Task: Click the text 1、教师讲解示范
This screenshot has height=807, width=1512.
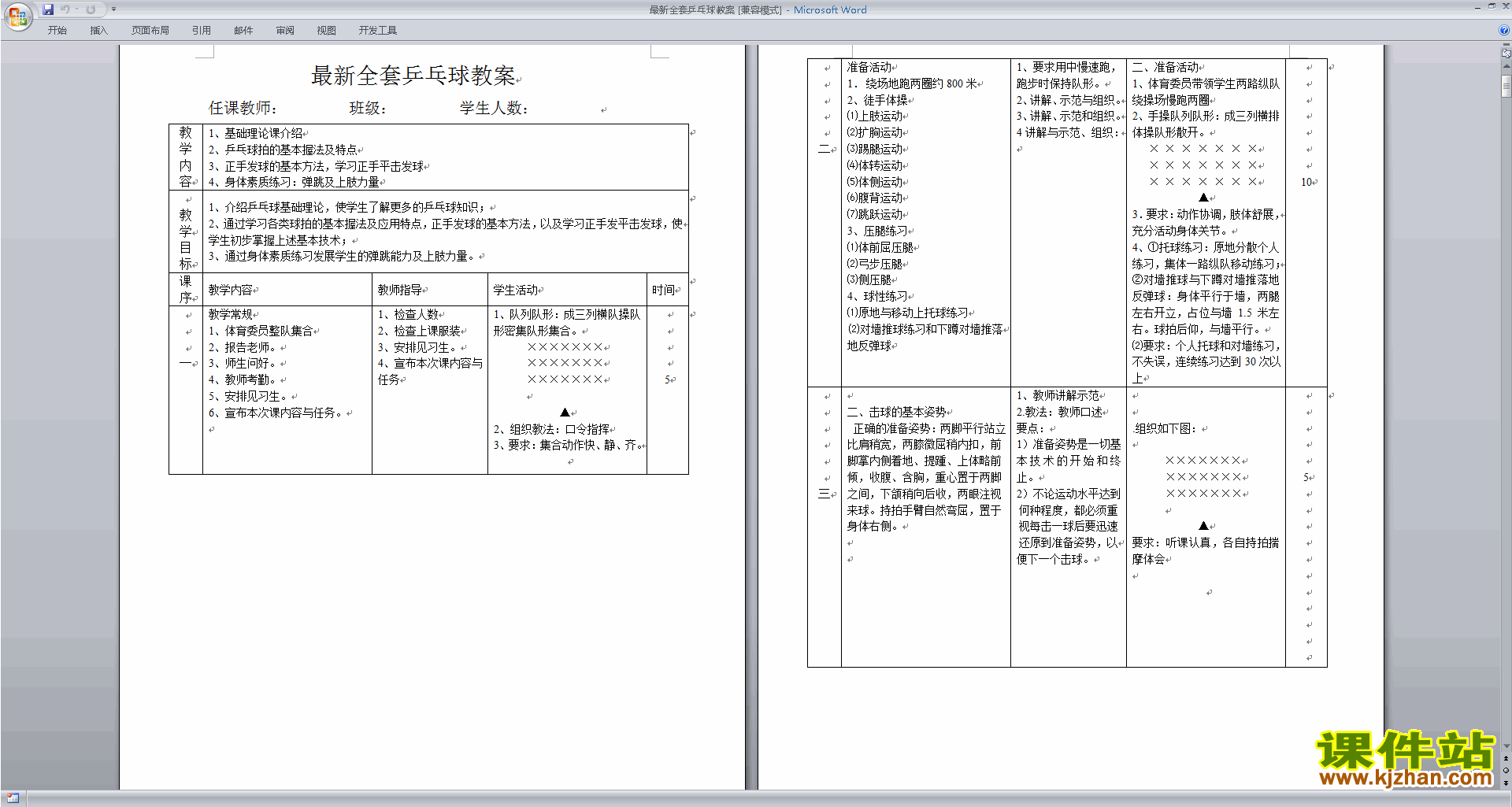Action: (x=1058, y=395)
